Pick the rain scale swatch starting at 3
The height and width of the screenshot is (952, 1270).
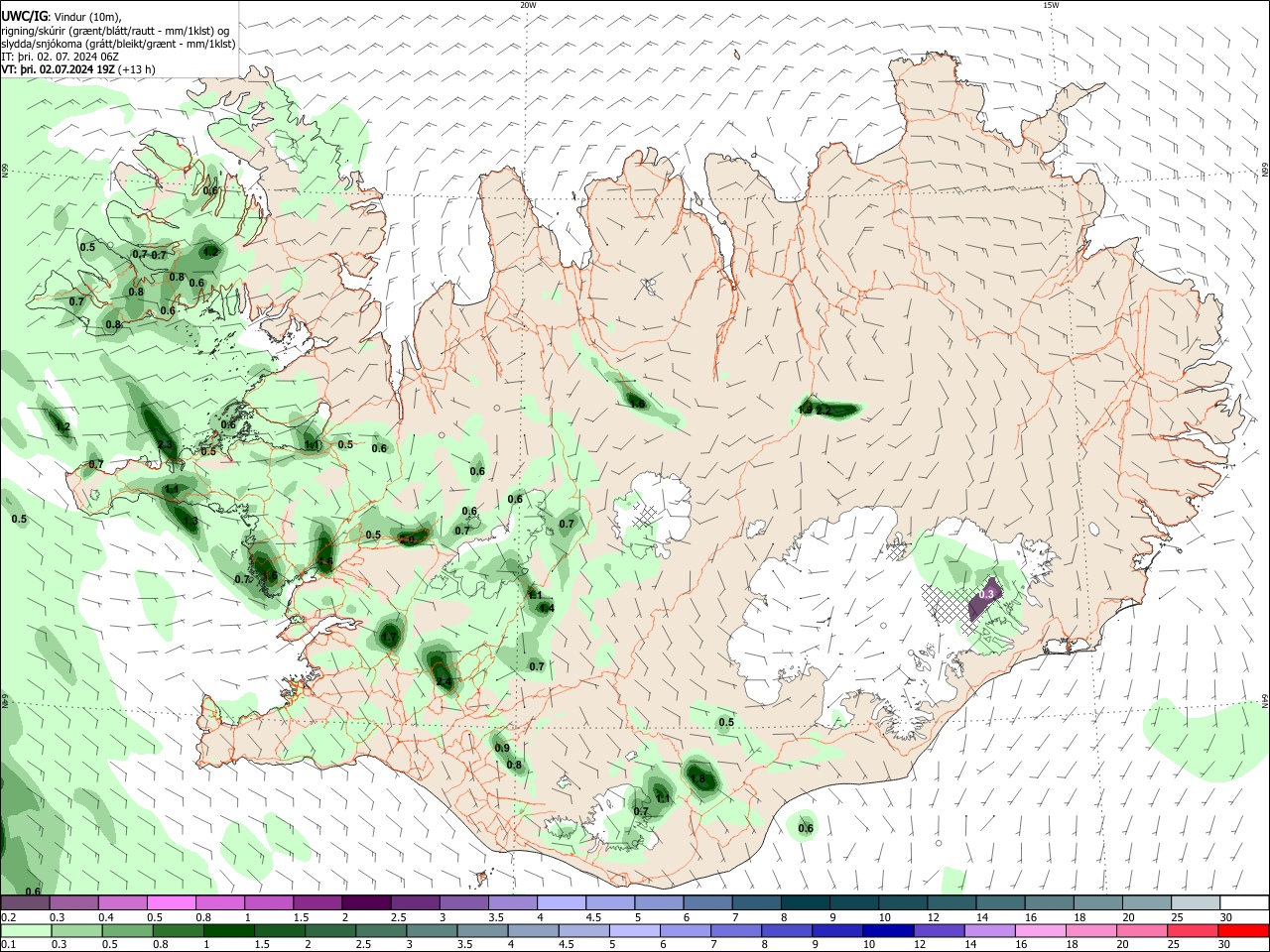click(431, 930)
